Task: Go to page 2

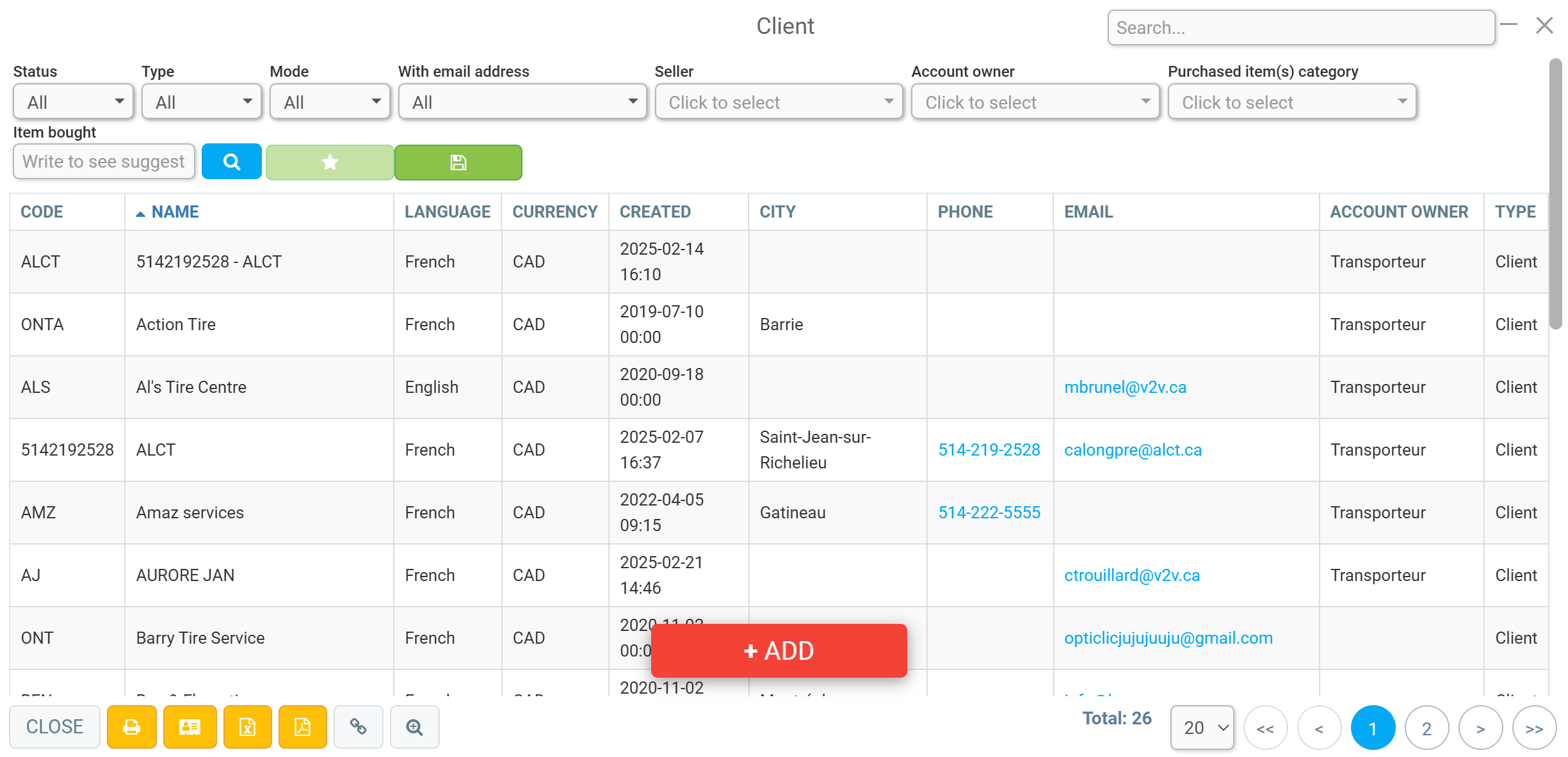Action: tap(1427, 728)
